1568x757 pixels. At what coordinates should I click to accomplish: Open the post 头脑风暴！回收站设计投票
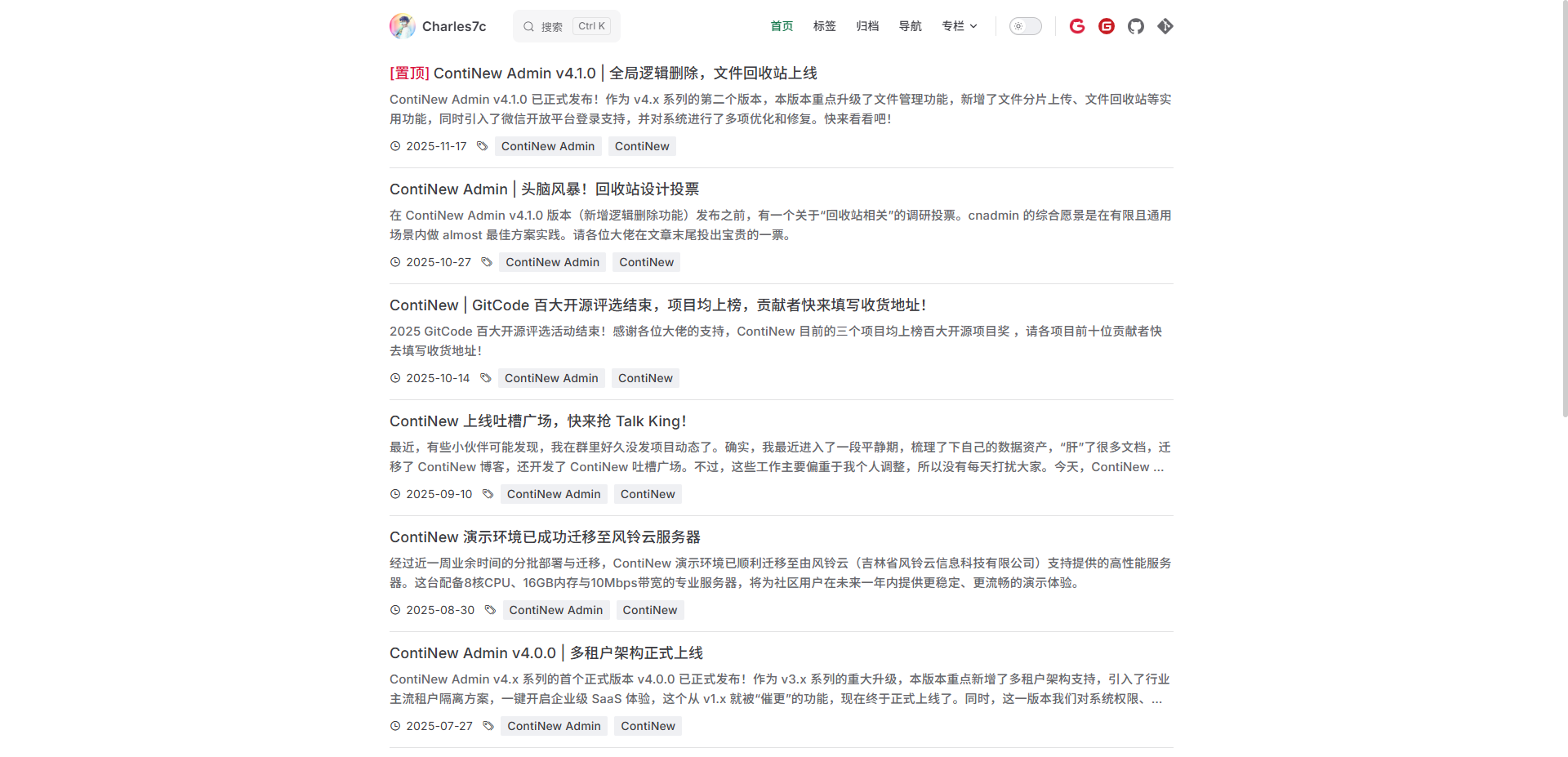click(x=544, y=189)
